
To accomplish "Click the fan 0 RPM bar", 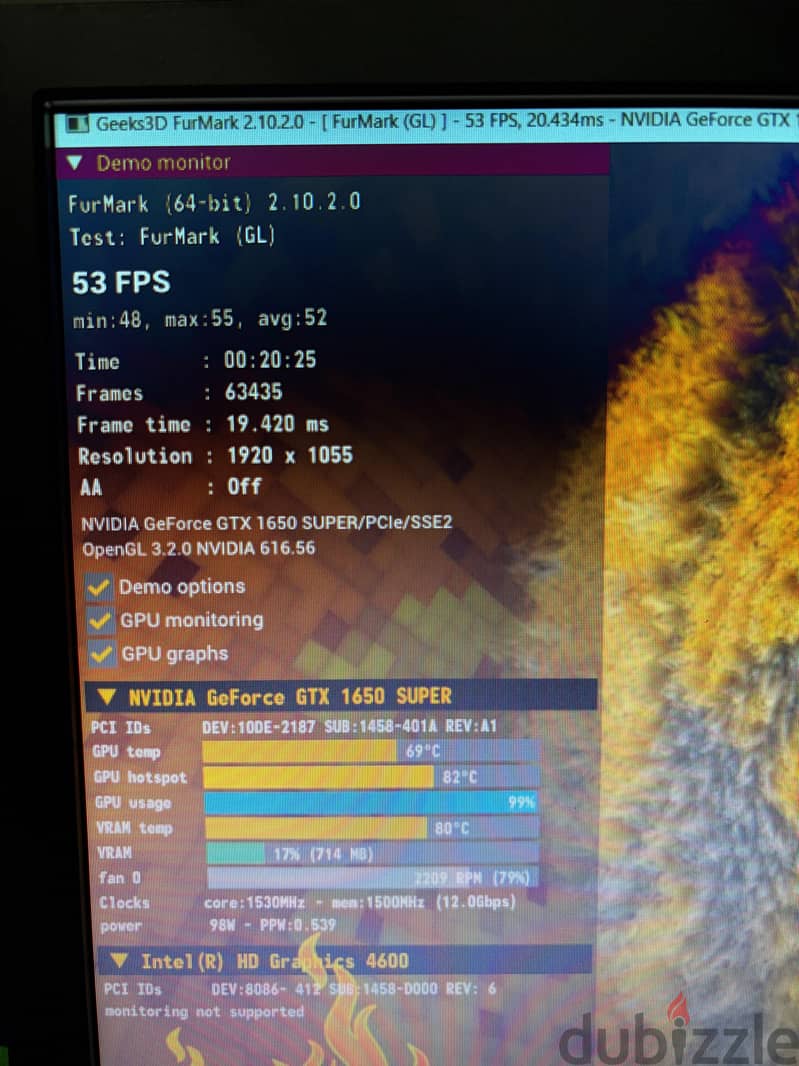I will click(373, 877).
